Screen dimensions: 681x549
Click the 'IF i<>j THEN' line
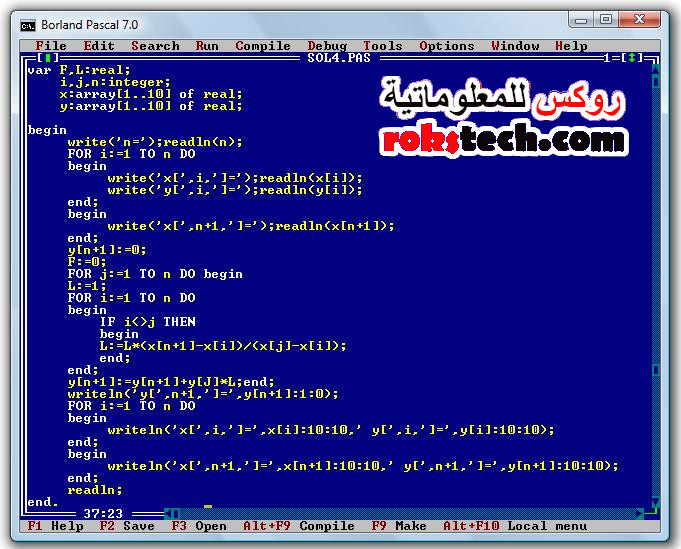pyautogui.click(x=147, y=322)
